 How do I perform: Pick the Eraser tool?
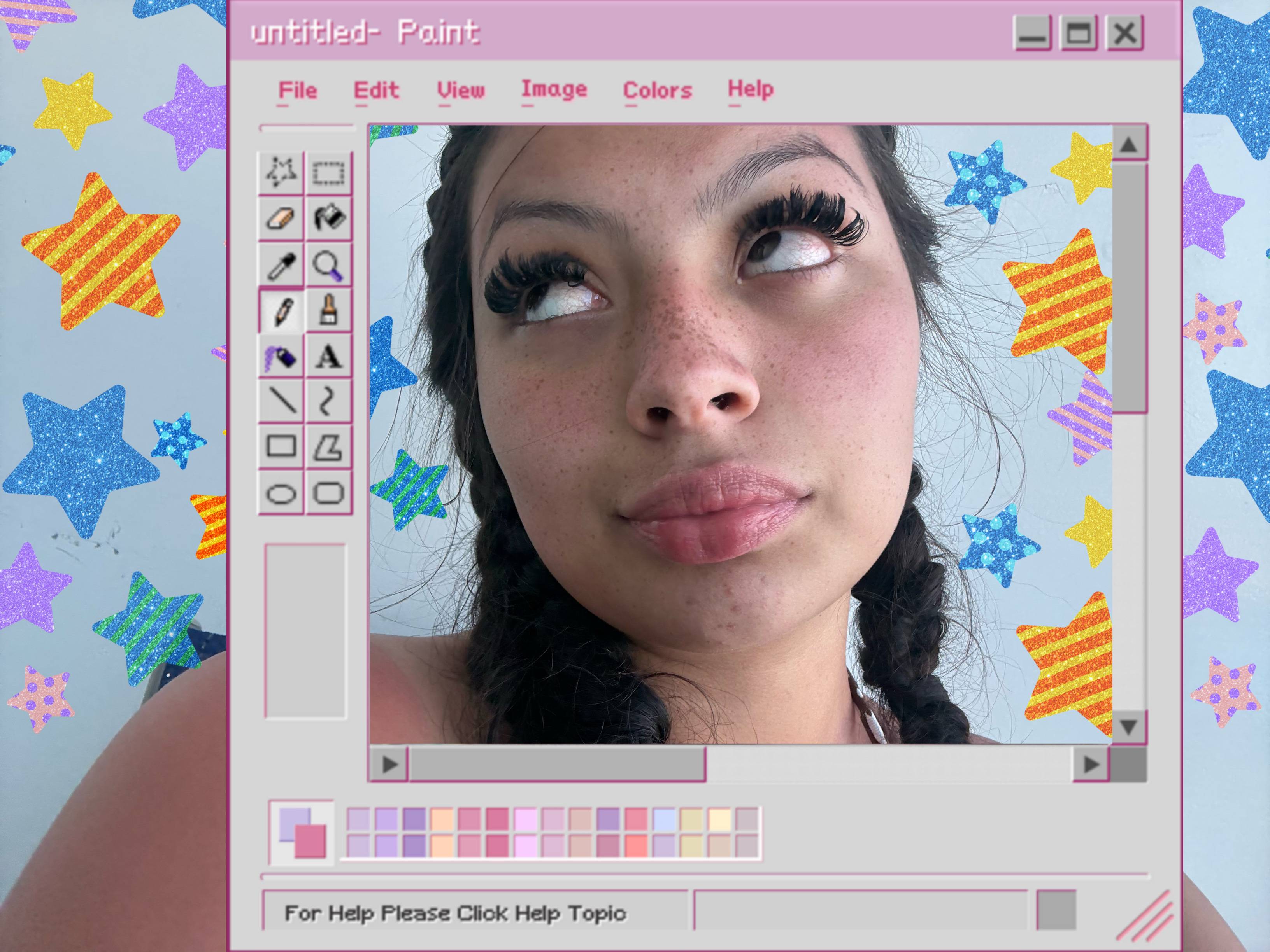(281, 218)
